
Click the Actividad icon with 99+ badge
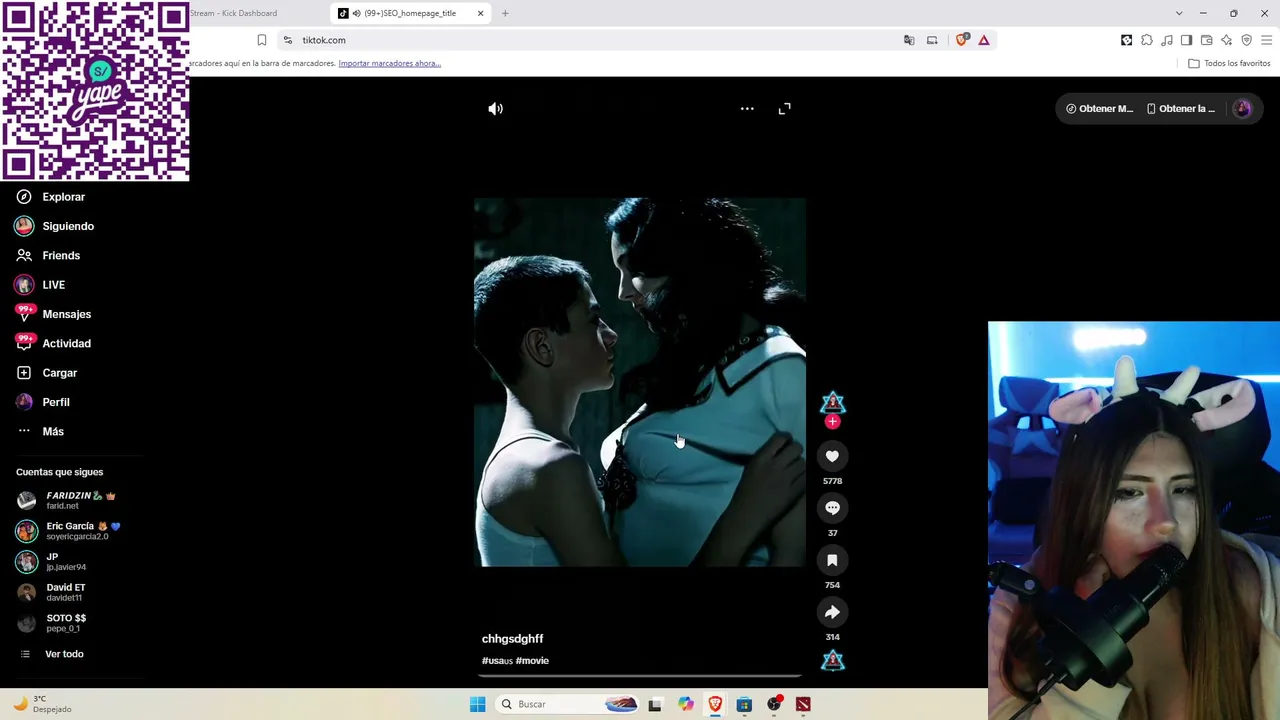(x=24, y=343)
